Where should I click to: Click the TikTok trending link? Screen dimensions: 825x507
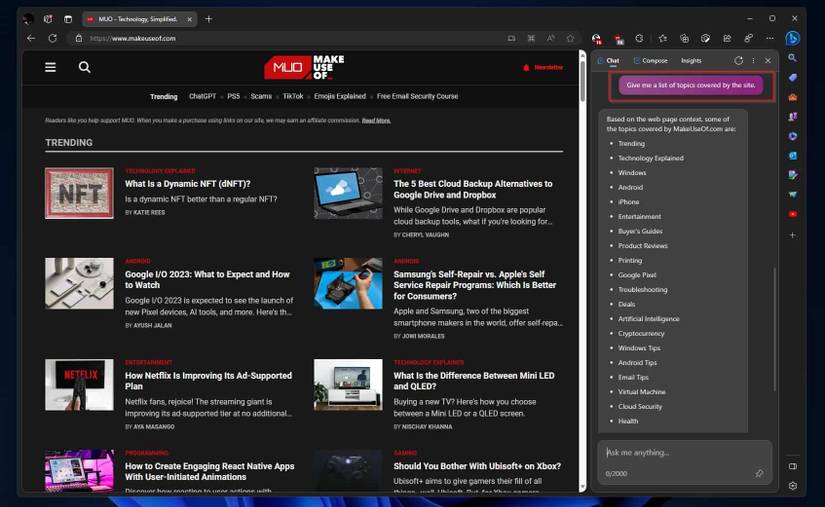[293, 96]
